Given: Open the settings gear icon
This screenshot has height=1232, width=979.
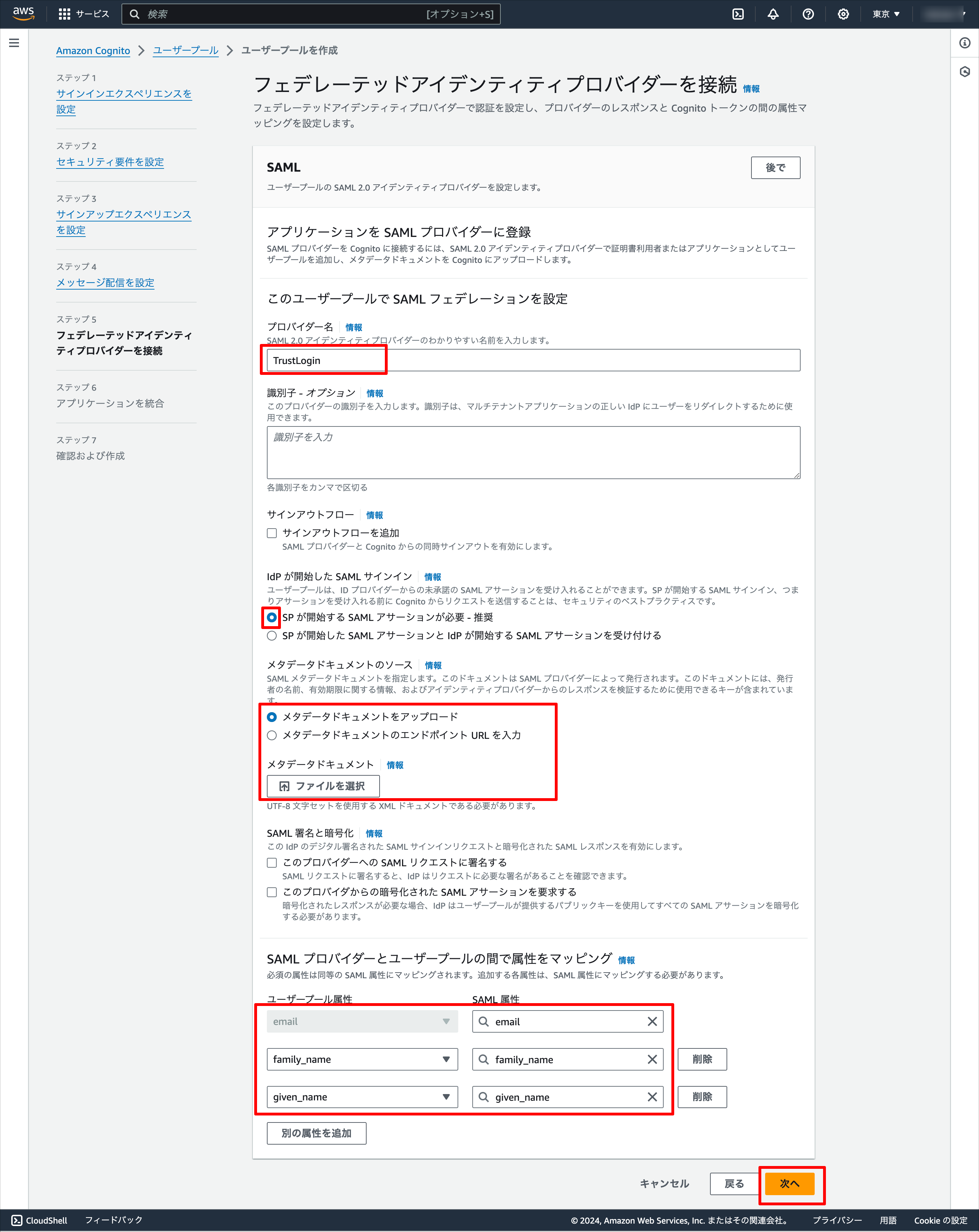Looking at the screenshot, I should [x=843, y=14].
